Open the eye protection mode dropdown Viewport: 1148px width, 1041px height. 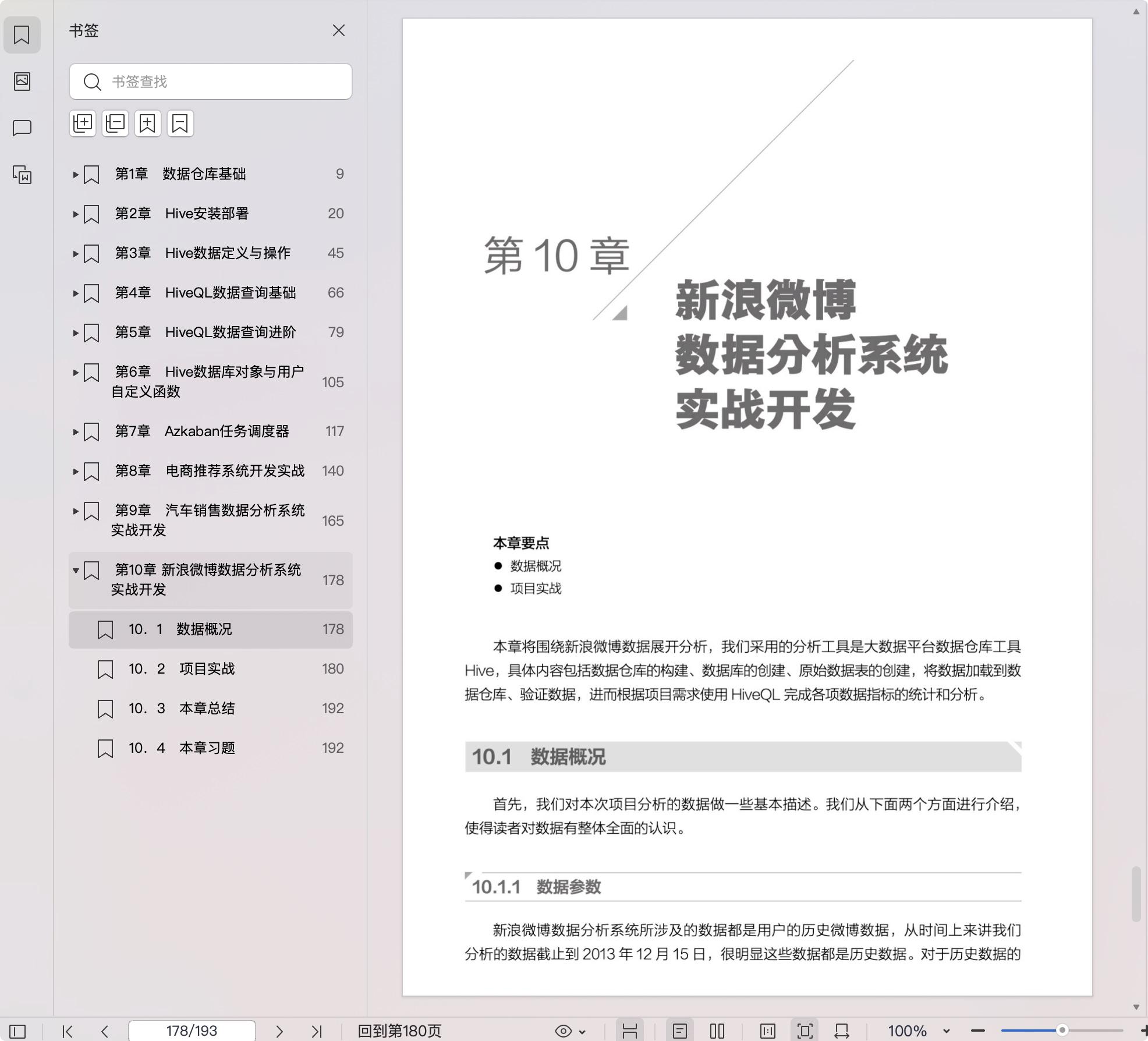click(570, 1031)
